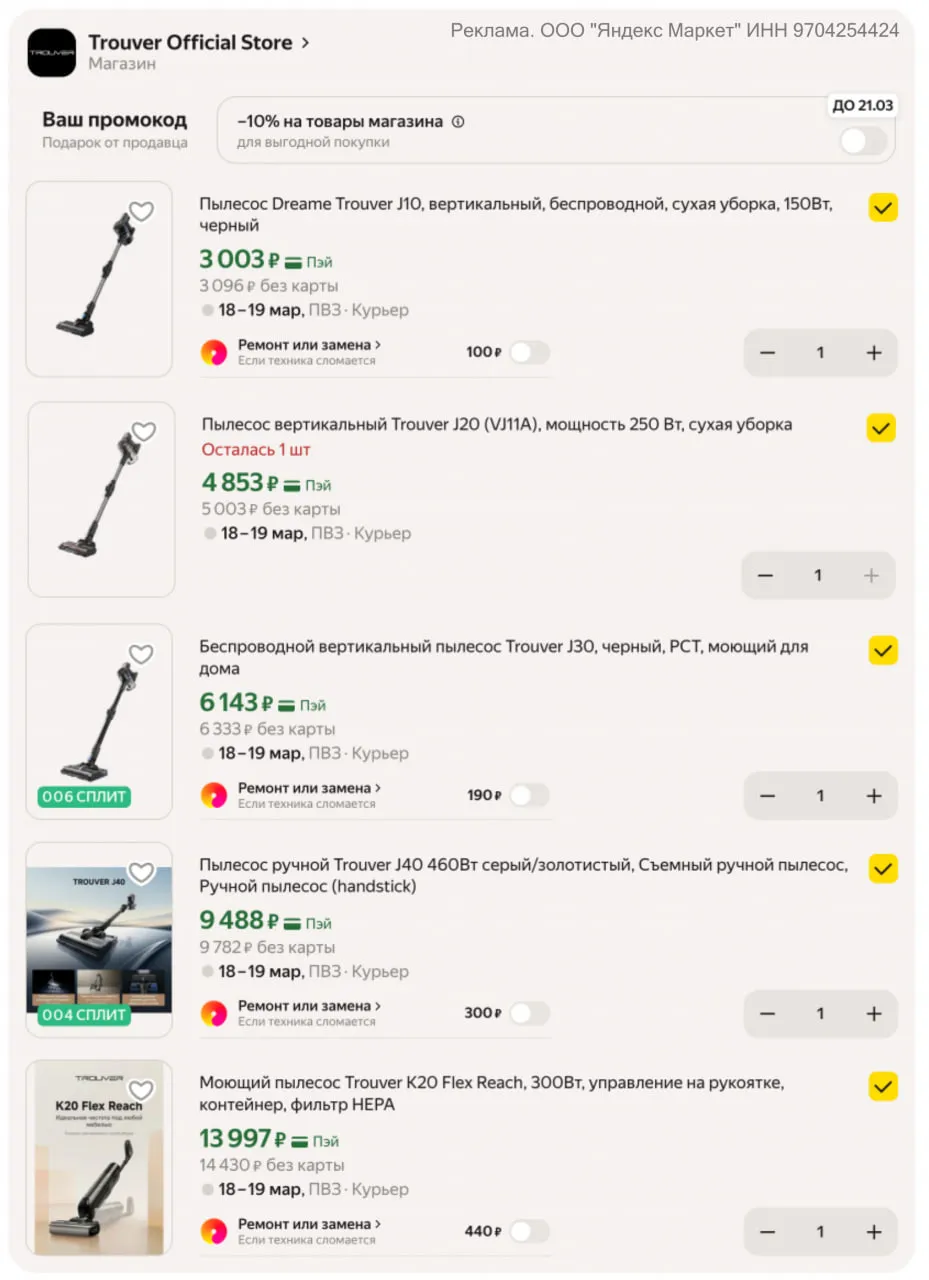View Trouver J40 product thumbnail

99,940
